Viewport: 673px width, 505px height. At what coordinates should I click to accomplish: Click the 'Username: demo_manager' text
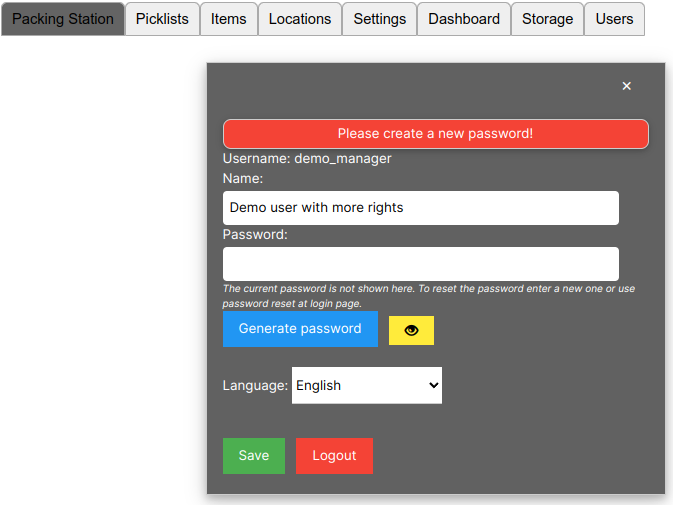[307, 159]
